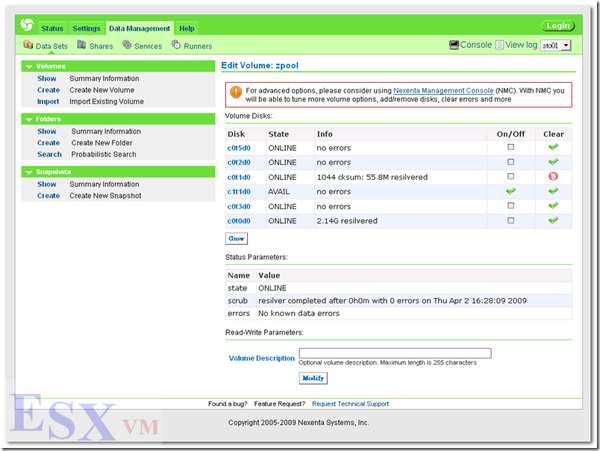Select the Data Management tab
This screenshot has width=600, height=451.
click(140, 28)
